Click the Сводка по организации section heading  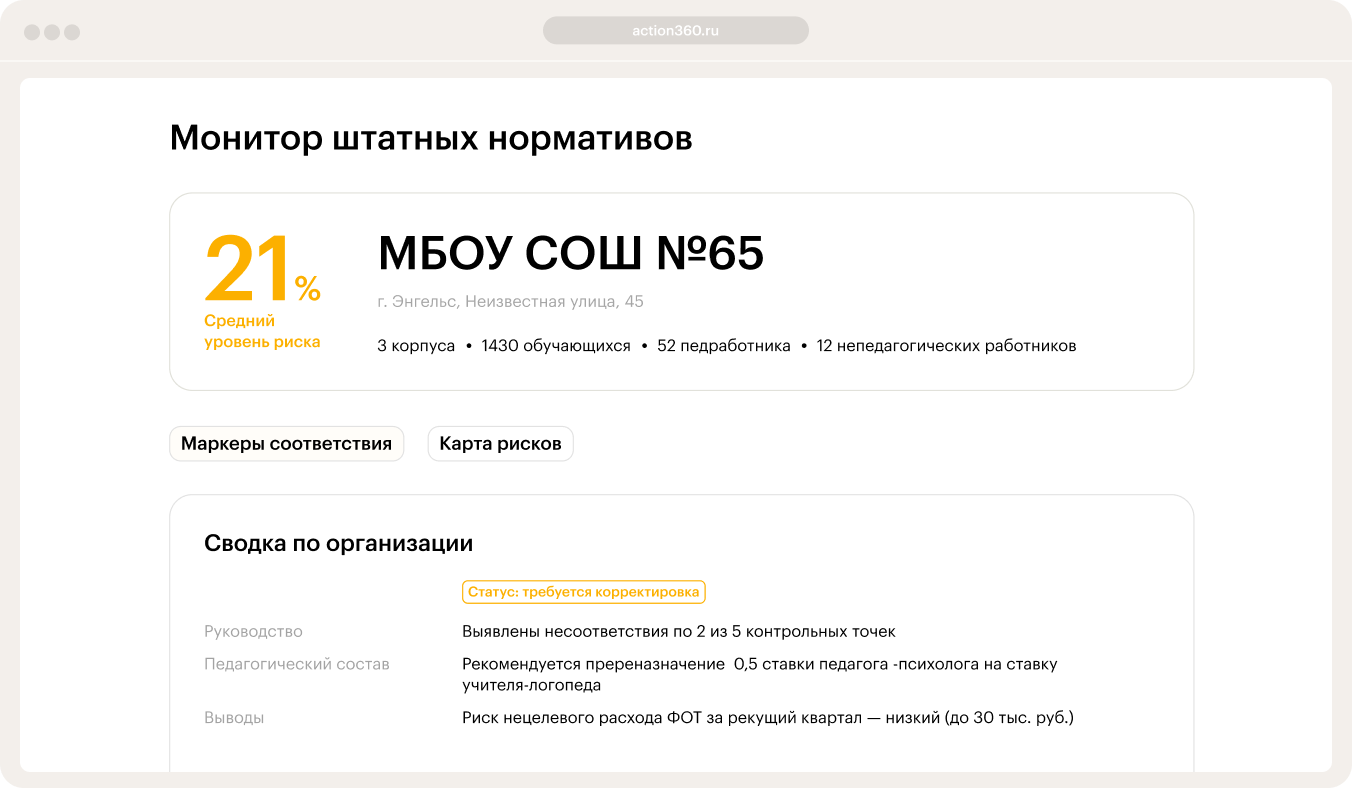(x=339, y=544)
